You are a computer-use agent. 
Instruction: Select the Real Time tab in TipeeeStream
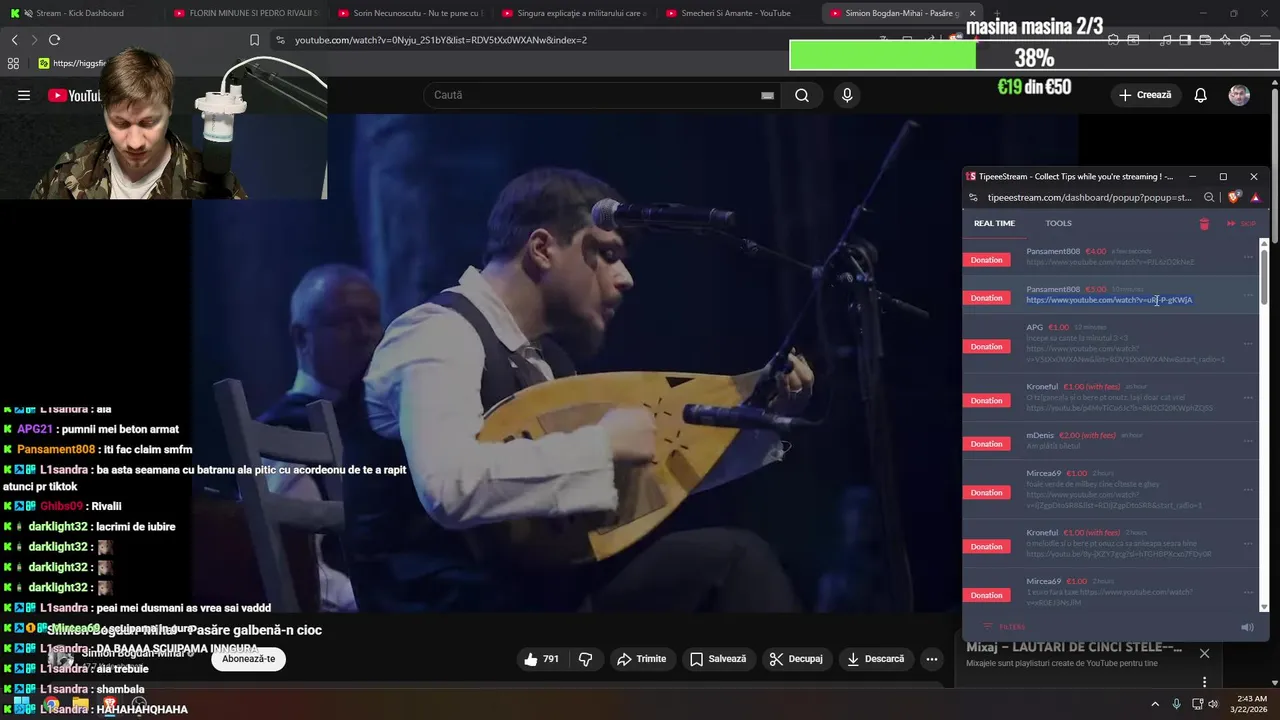pos(994,224)
